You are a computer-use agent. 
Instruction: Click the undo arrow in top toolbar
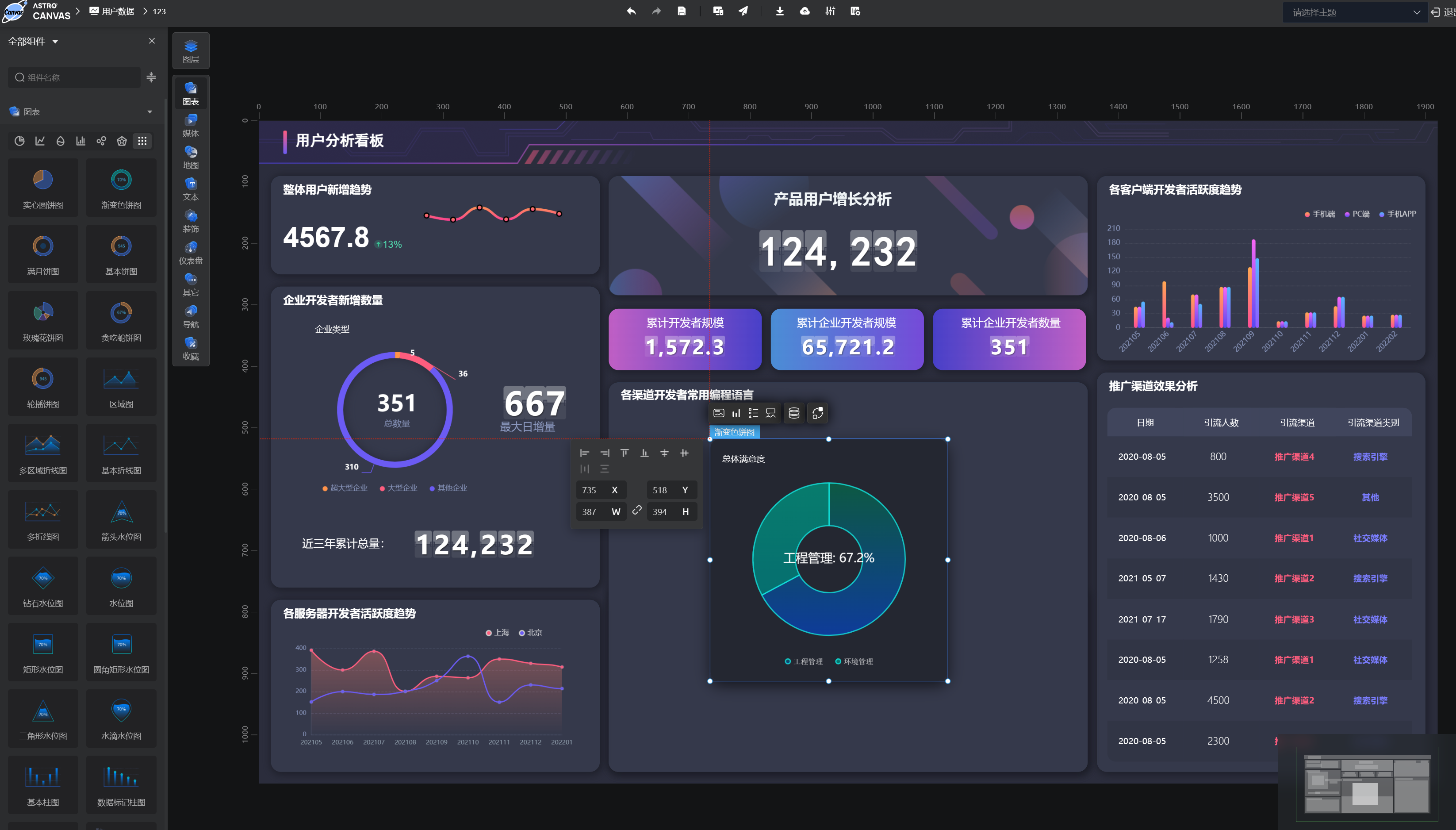coord(631,12)
